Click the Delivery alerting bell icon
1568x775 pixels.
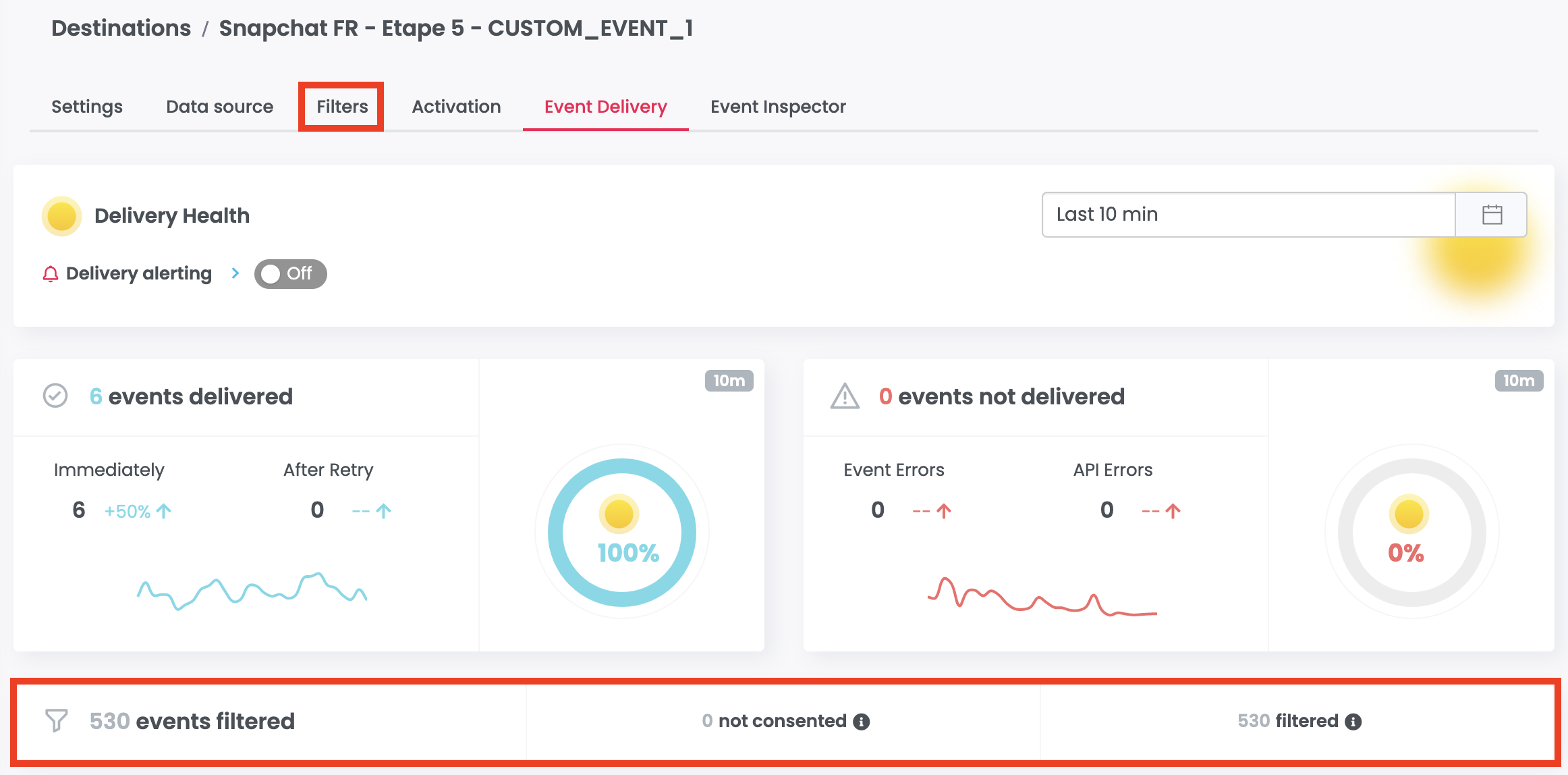51,274
